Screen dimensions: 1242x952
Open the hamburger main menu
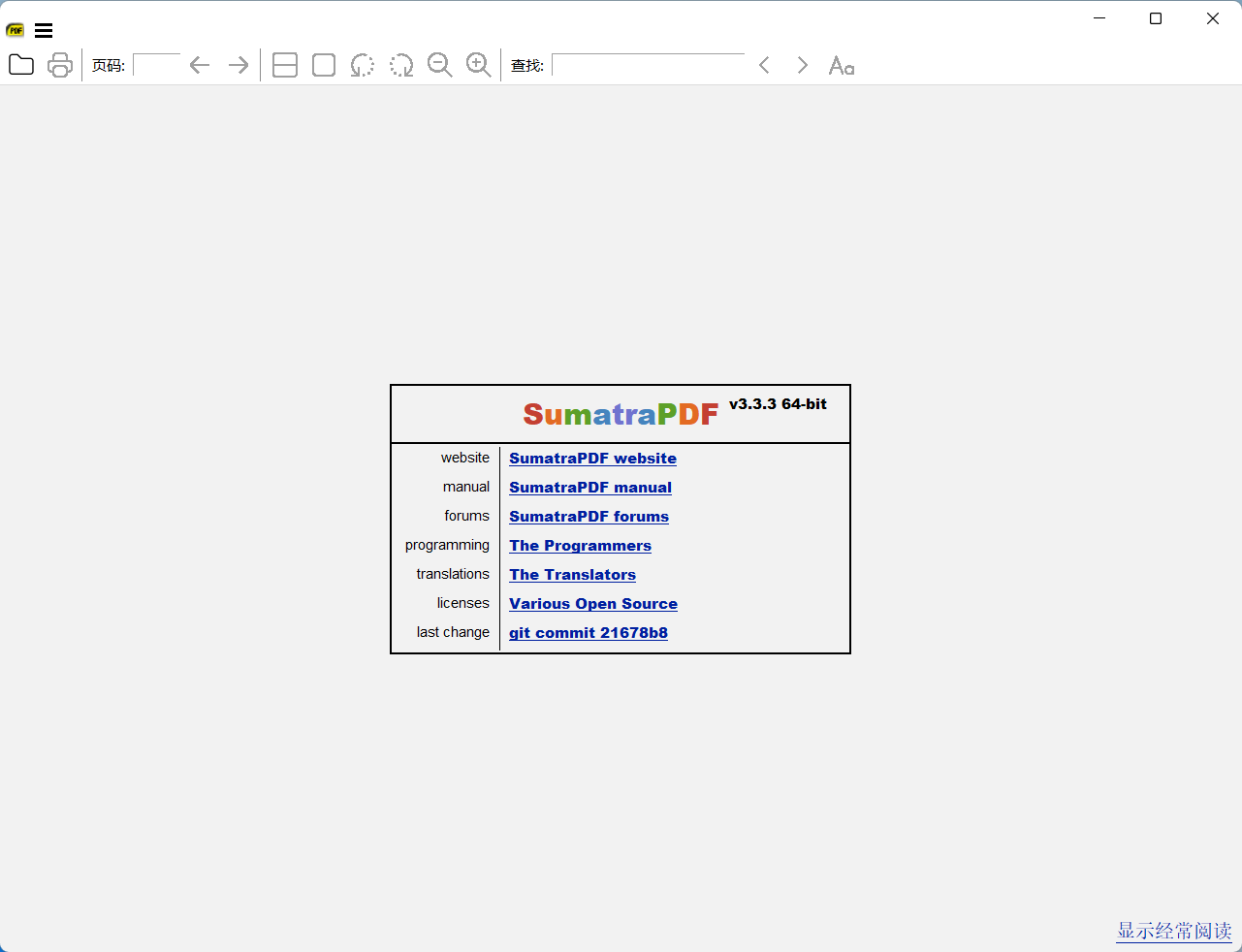click(44, 30)
